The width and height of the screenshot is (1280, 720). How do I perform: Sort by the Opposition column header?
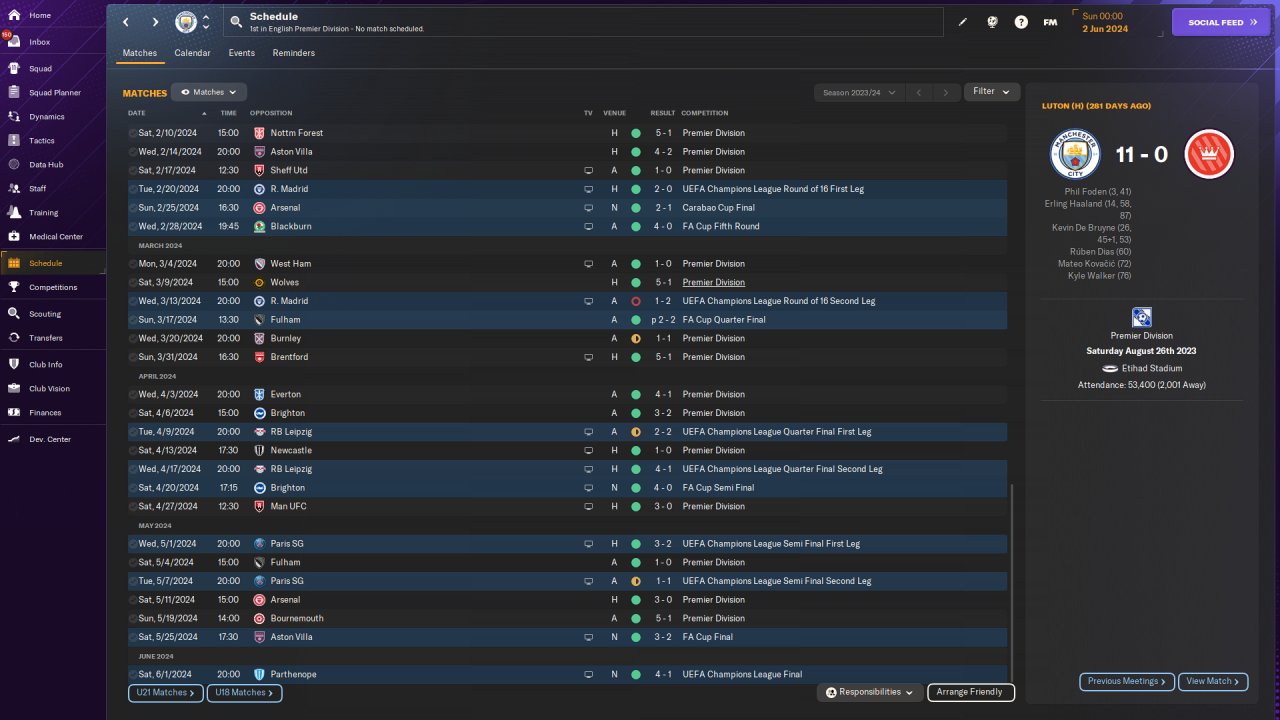271,113
